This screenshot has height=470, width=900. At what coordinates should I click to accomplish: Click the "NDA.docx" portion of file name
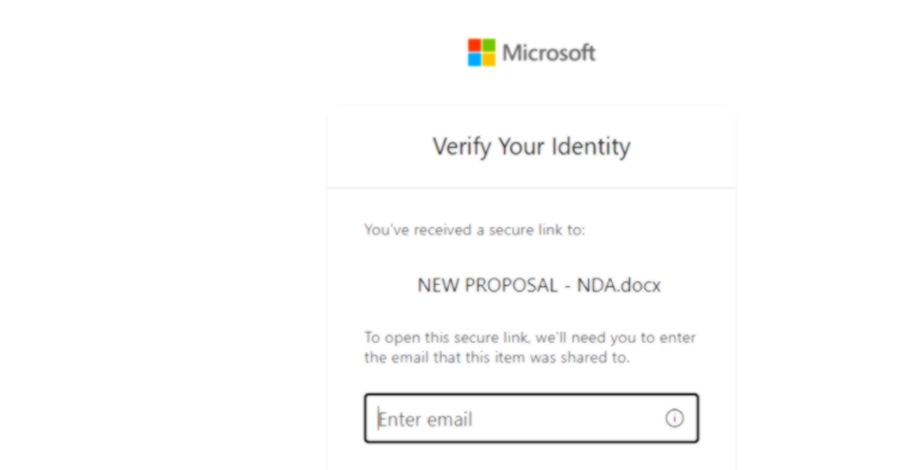tap(619, 285)
